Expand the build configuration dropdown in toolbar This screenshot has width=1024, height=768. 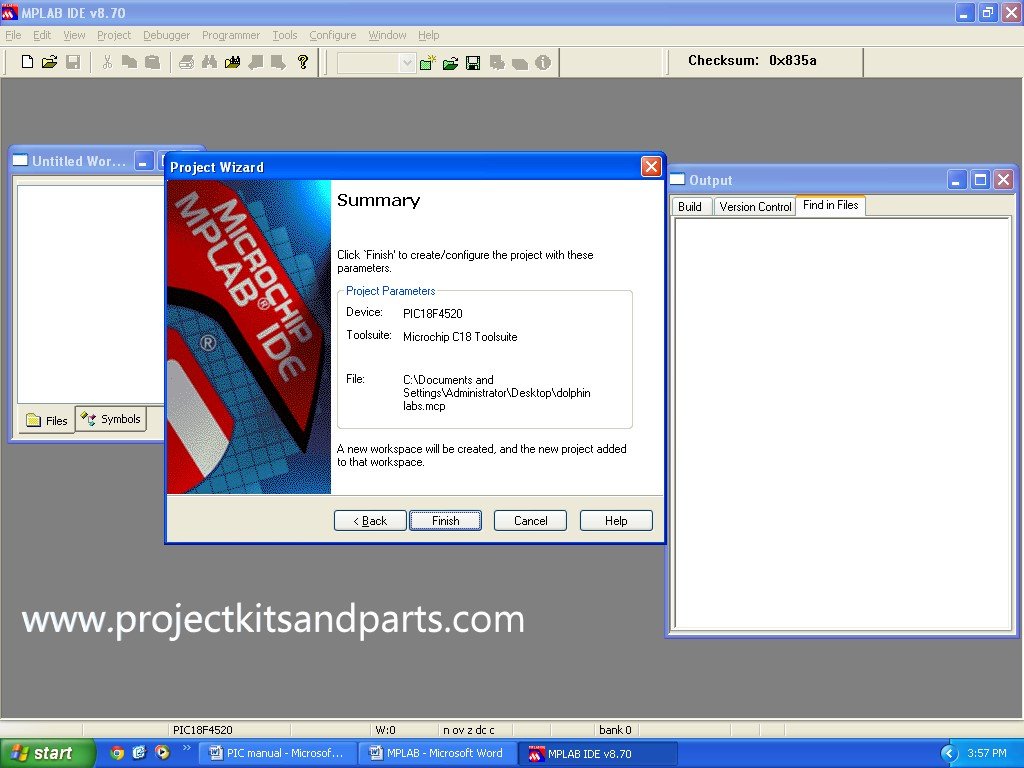point(406,63)
